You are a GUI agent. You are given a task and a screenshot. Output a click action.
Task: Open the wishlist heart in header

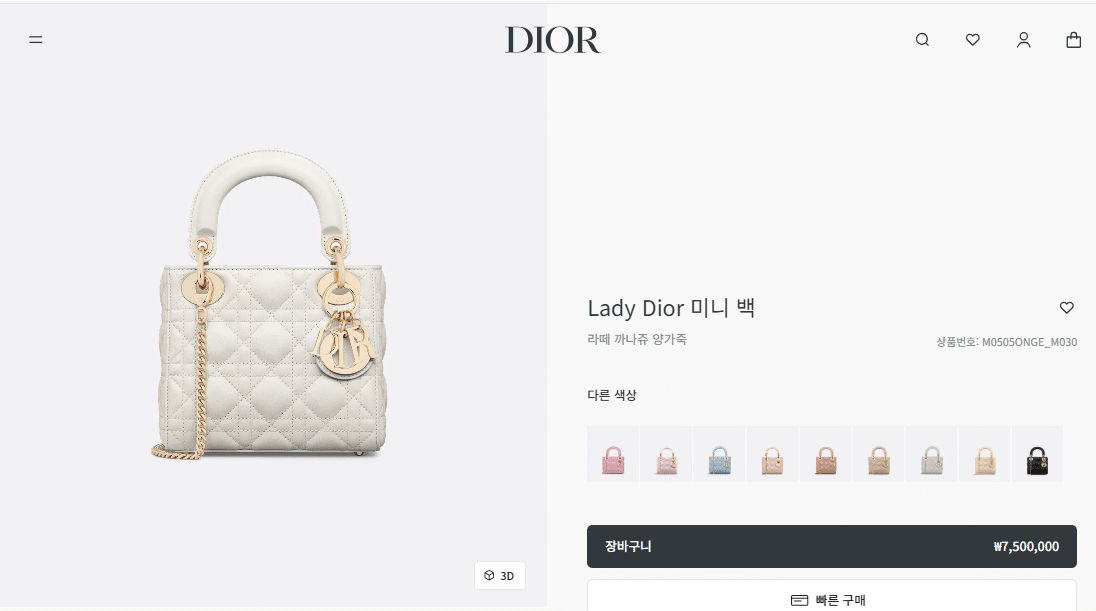tap(973, 40)
